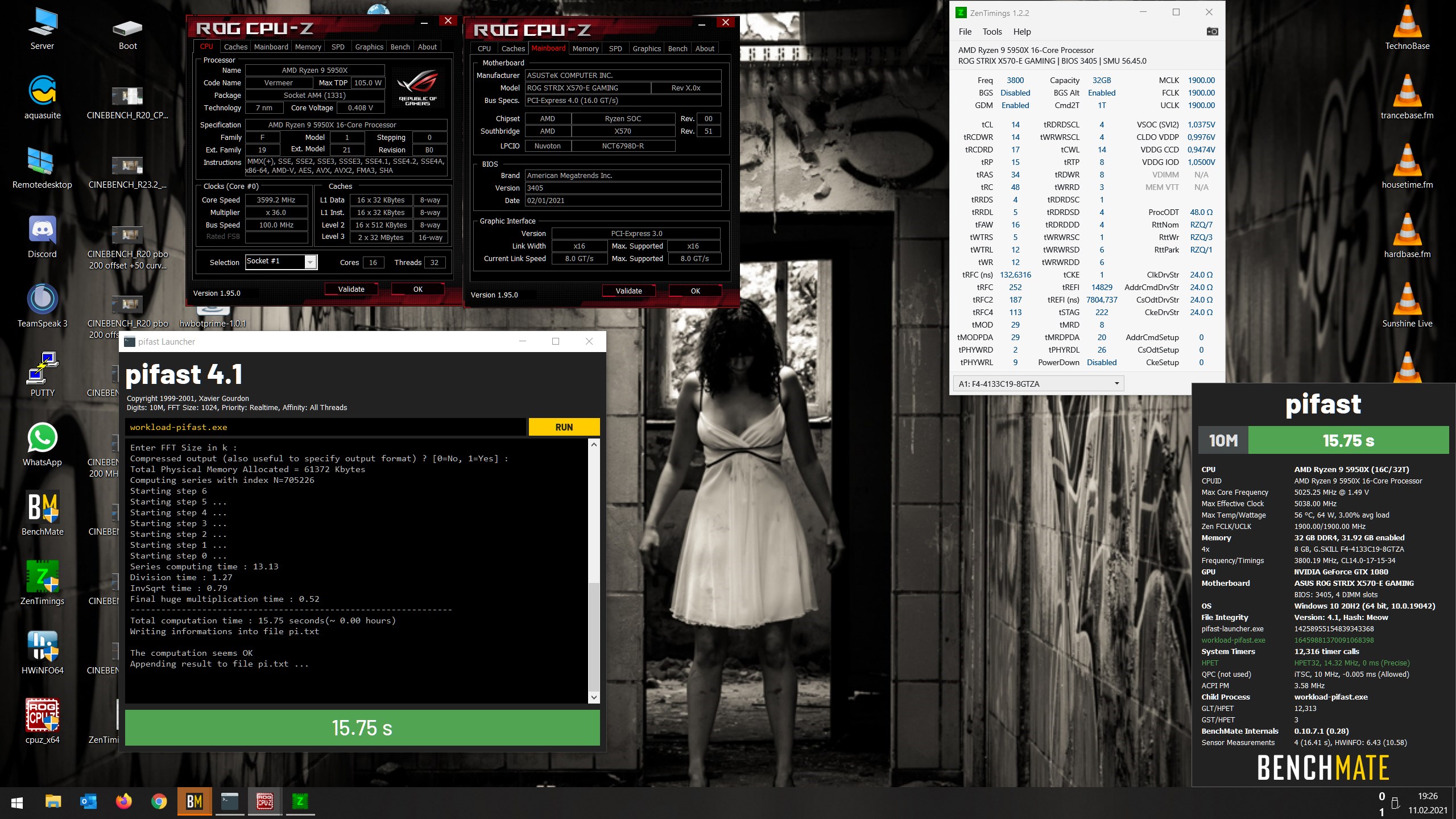Image resolution: width=1456 pixels, height=819 pixels.
Task: Switch to the pifast console taskbar button
Action: (230, 802)
